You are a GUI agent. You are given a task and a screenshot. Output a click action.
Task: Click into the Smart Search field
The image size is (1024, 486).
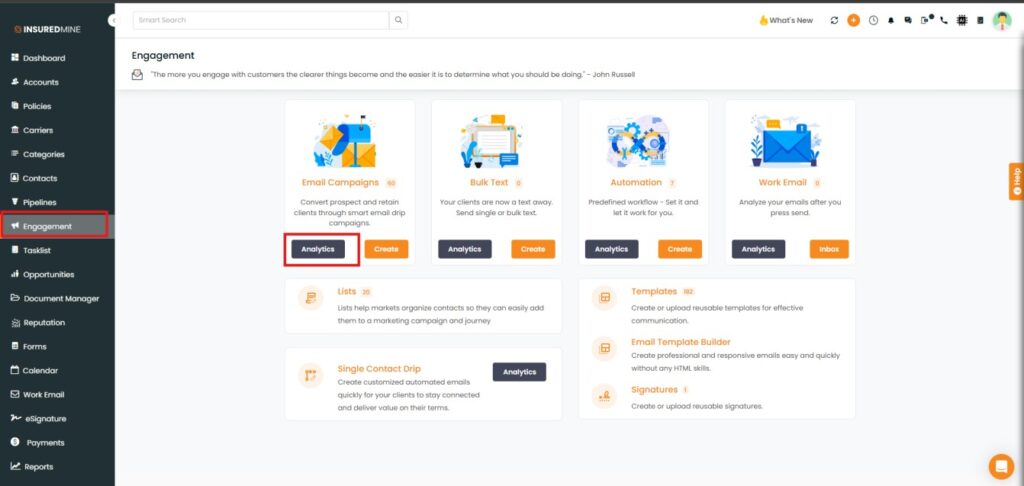tap(260, 20)
